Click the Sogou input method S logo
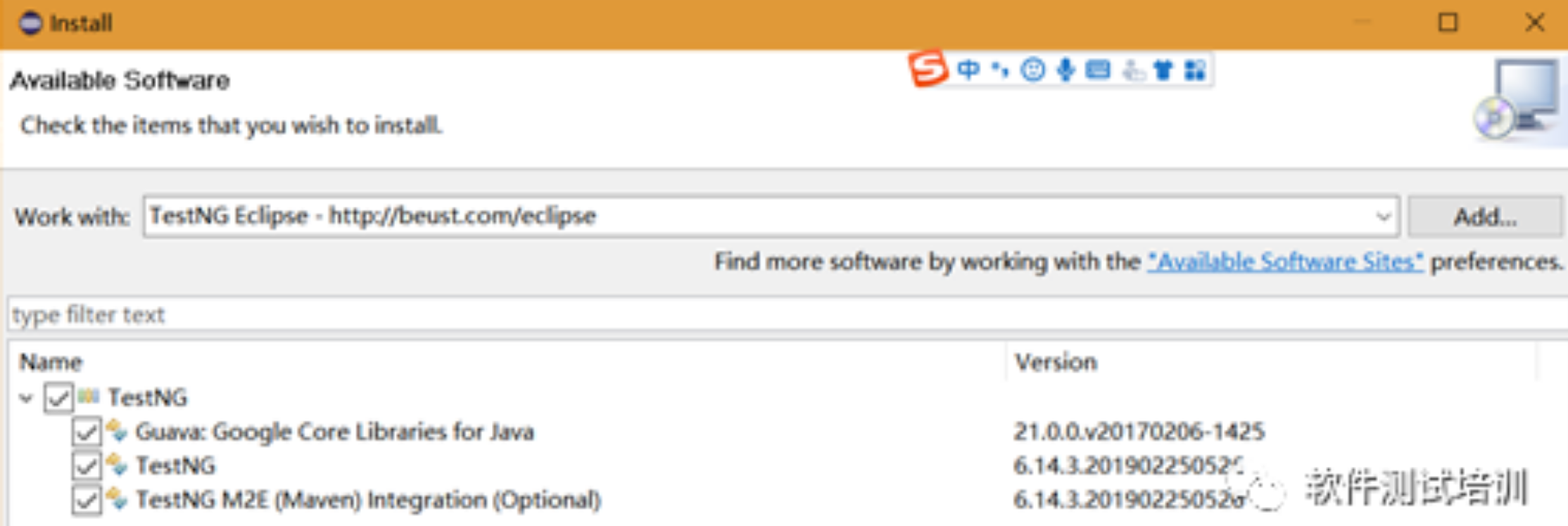The image size is (1568, 526). pyautogui.click(x=928, y=69)
